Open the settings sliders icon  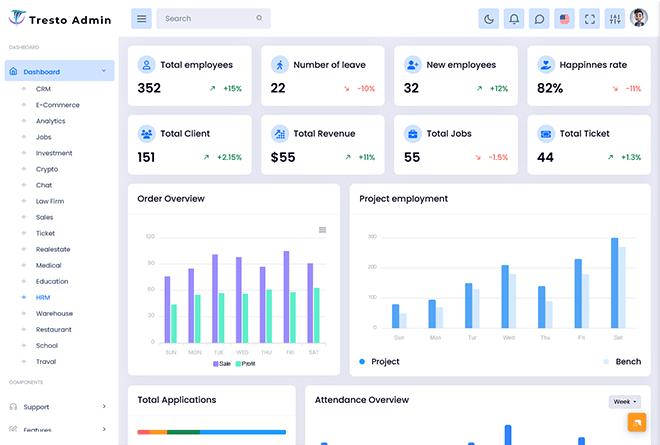(615, 18)
